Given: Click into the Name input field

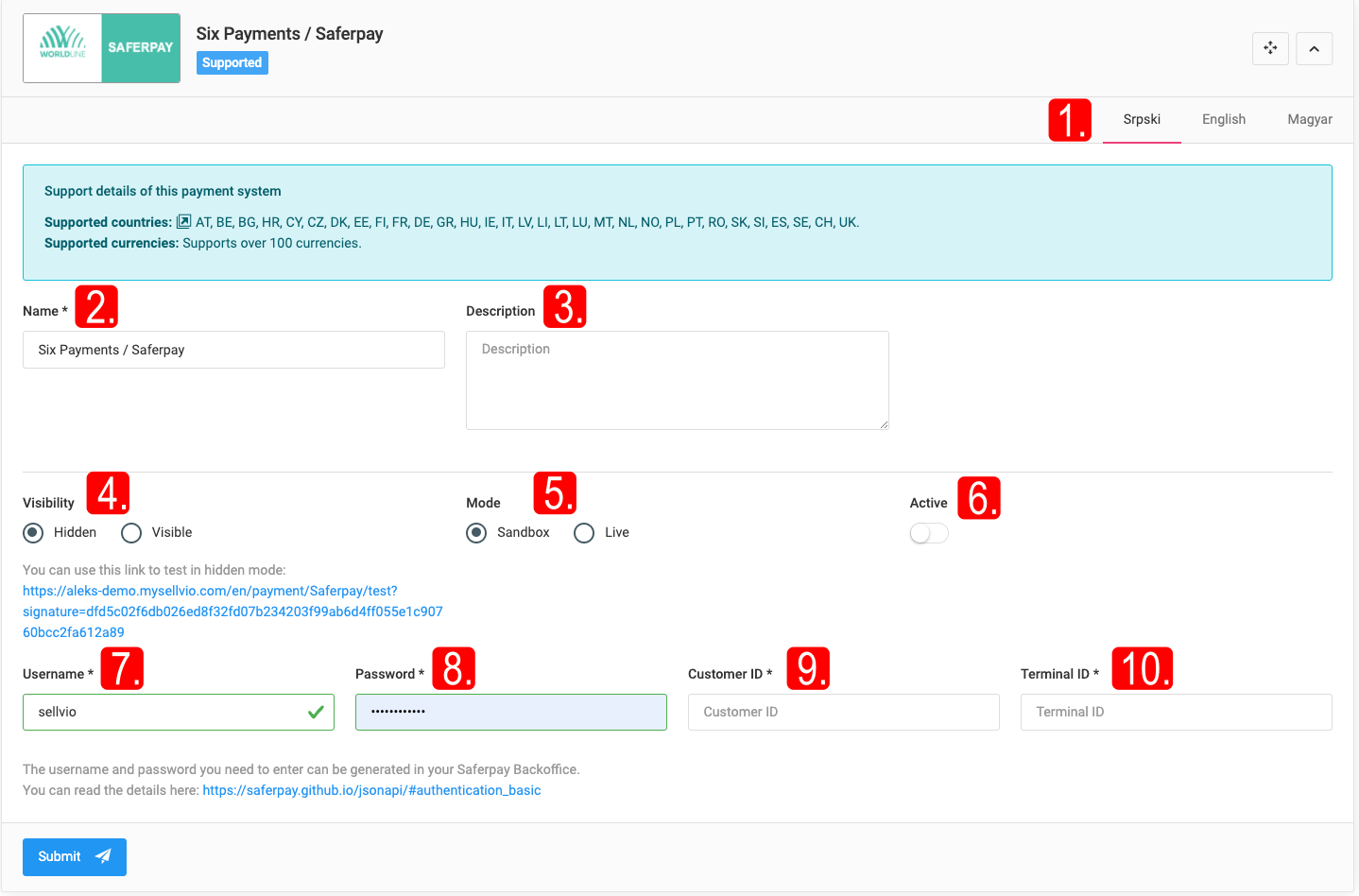Looking at the screenshot, I should [x=233, y=350].
